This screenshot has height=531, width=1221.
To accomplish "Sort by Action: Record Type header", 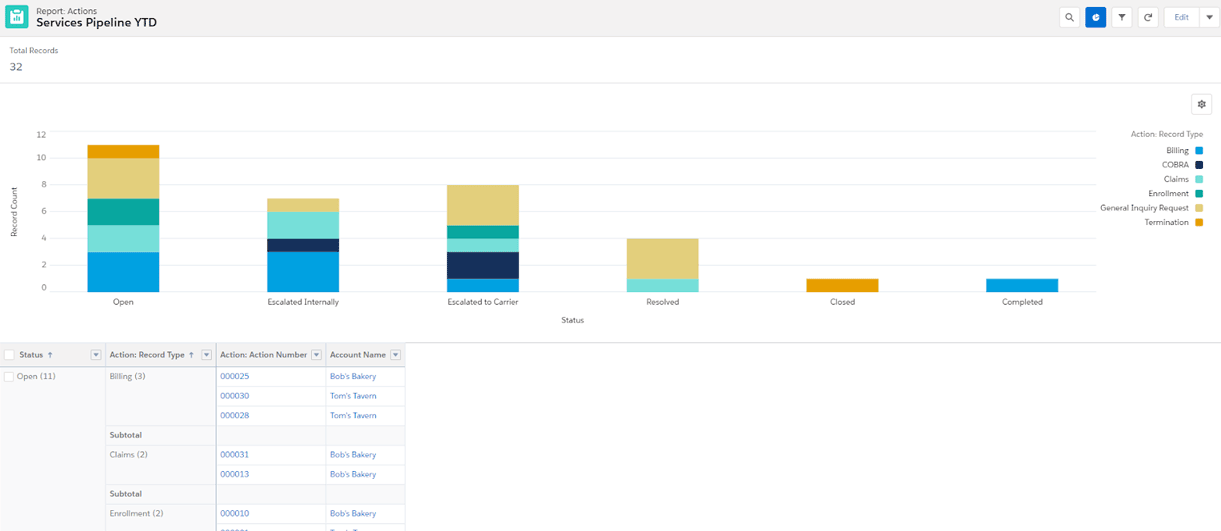I will [x=147, y=355].
